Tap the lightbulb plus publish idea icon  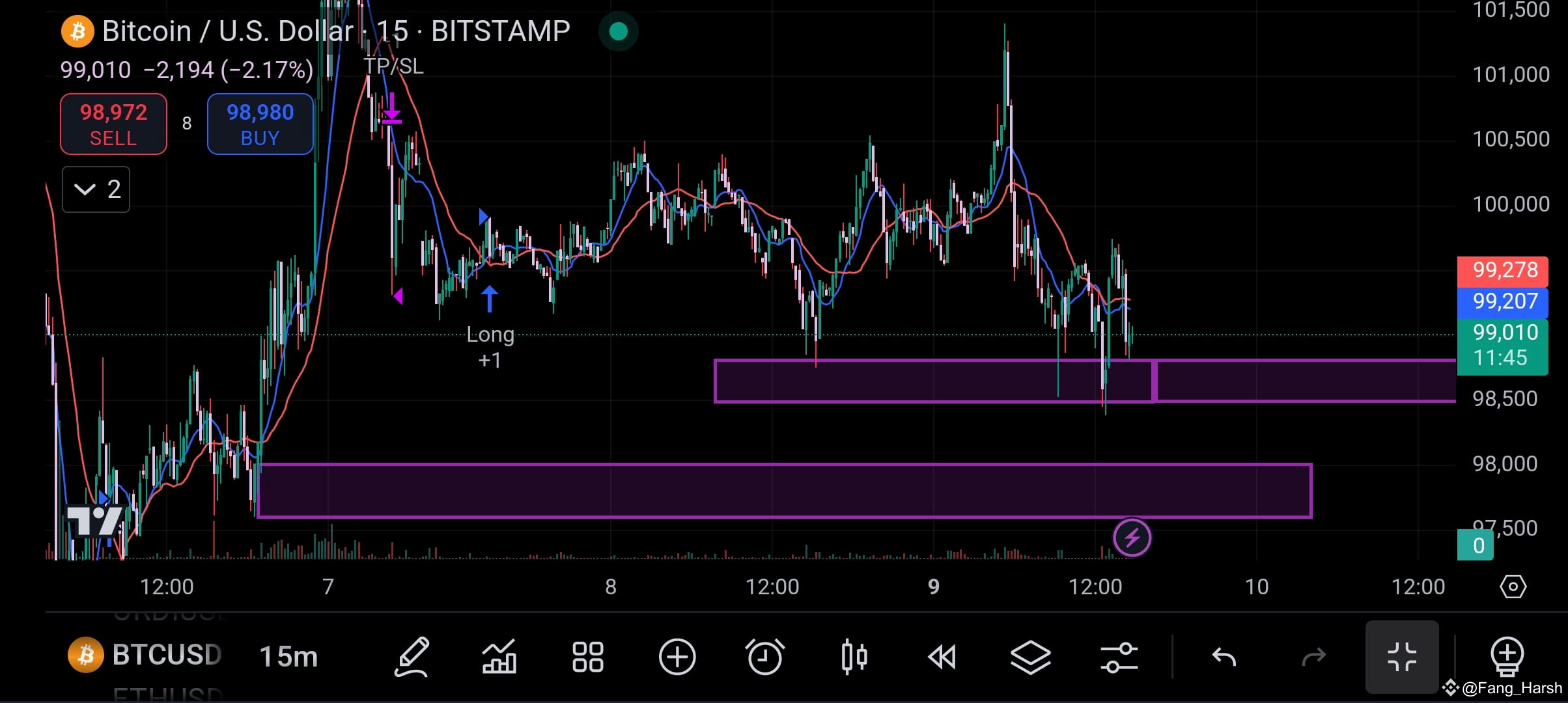[x=1507, y=657]
